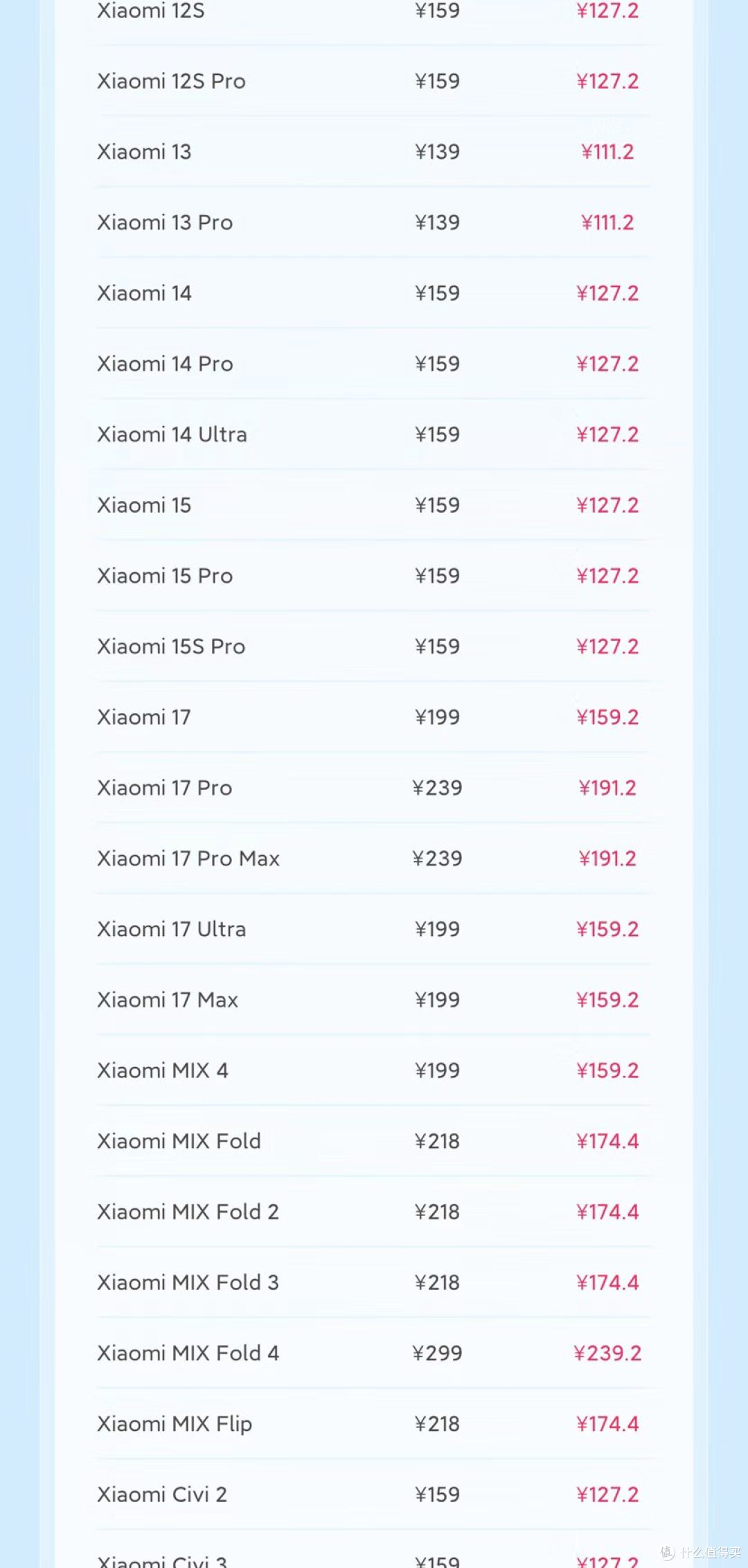Click ¥159.2 discounted price for Xiaomi 17 Ultra

[607, 929]
